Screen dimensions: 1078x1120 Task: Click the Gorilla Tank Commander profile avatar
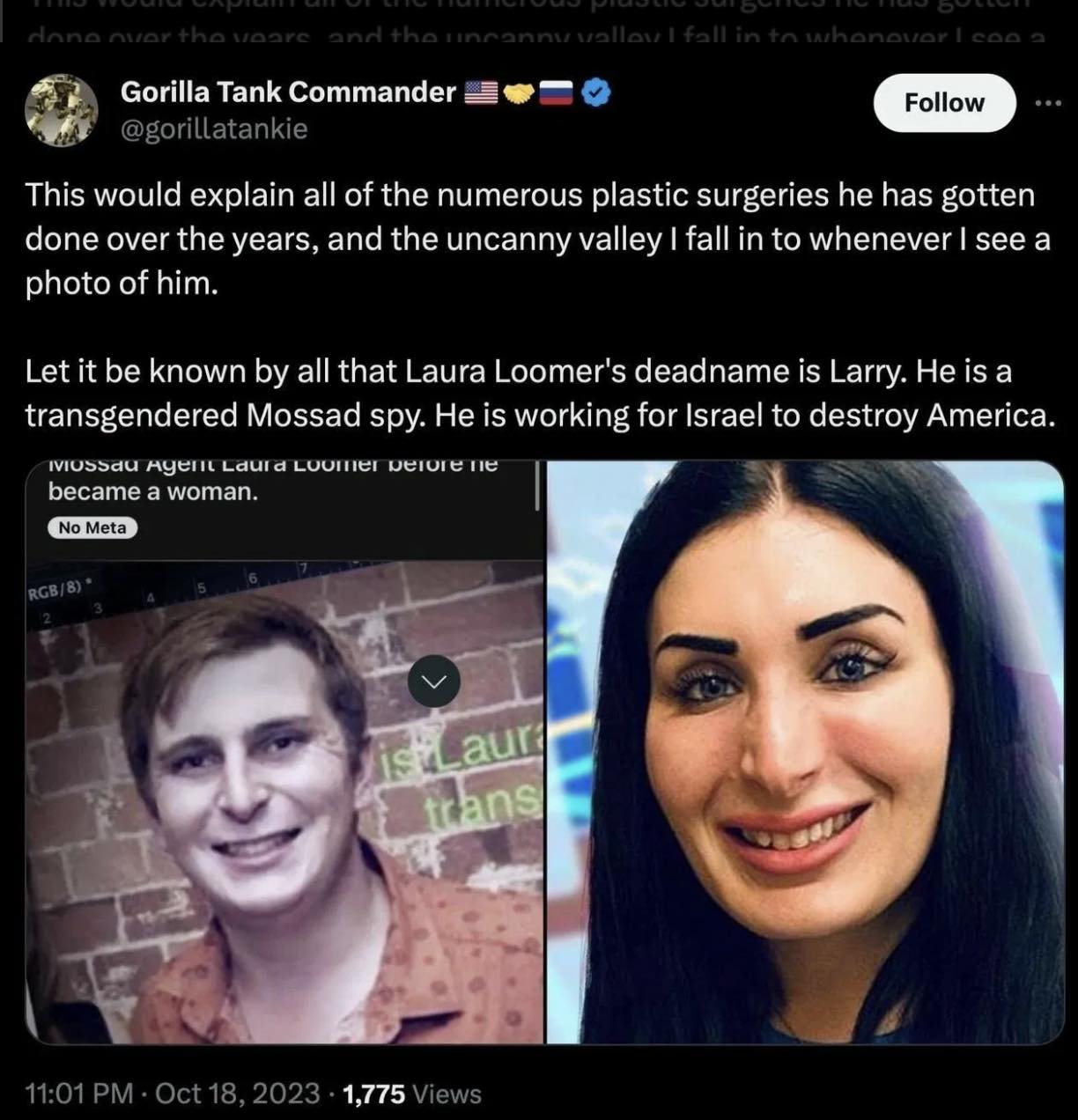click(61, 109)
